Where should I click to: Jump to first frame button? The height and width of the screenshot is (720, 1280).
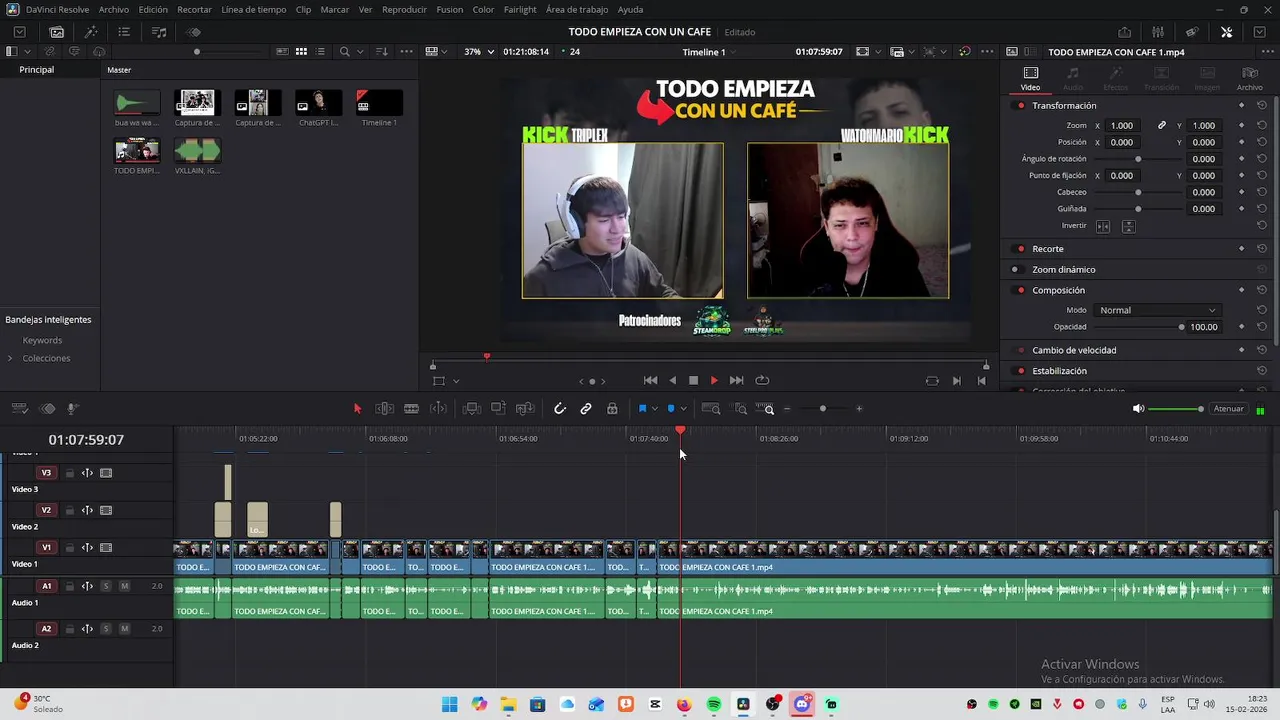[x=650, y=380]
